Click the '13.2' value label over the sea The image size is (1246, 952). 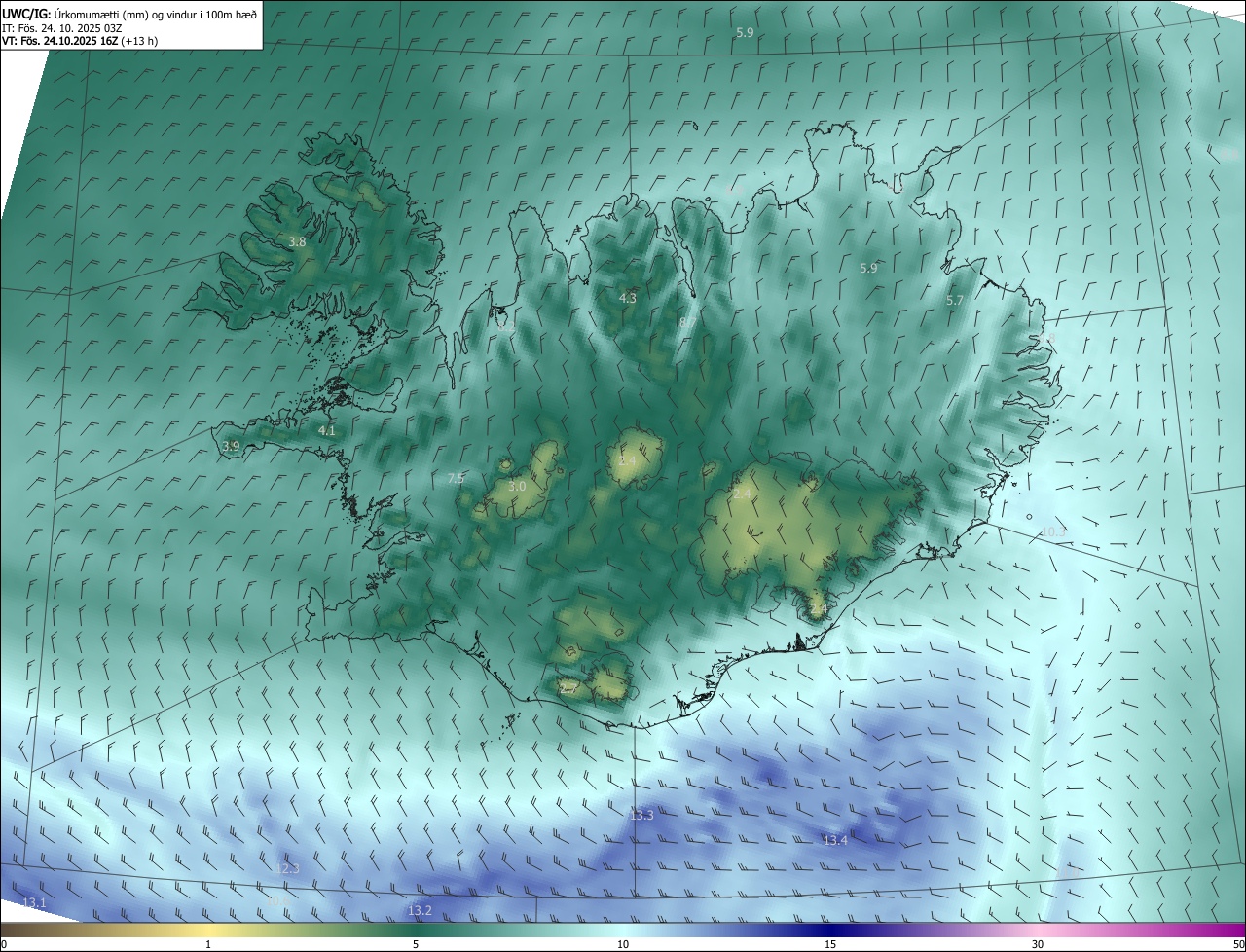[420, 910]
